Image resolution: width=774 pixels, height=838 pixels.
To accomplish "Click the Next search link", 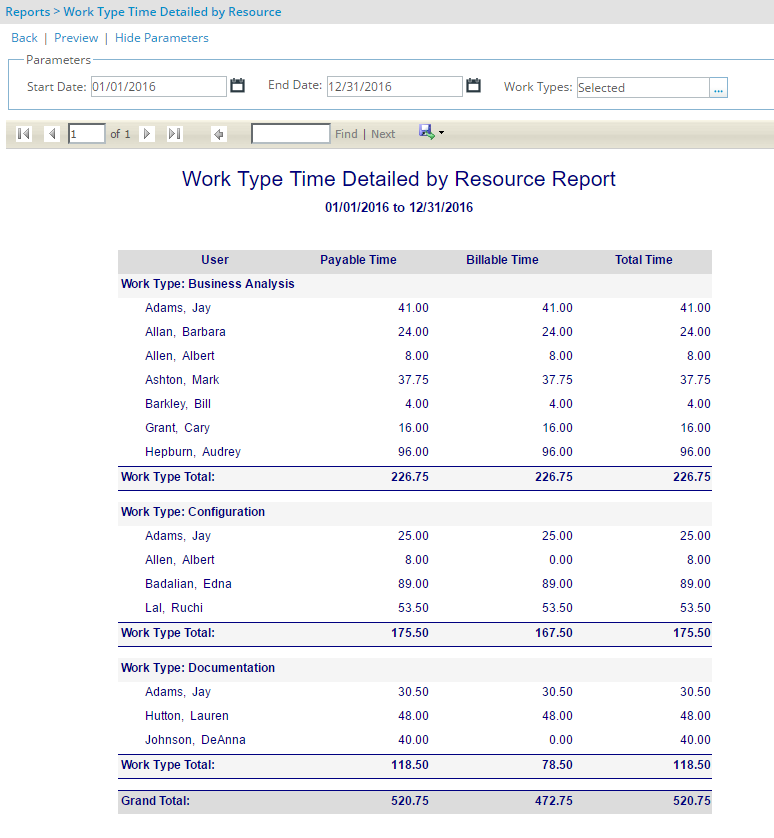I will point(383,134).
